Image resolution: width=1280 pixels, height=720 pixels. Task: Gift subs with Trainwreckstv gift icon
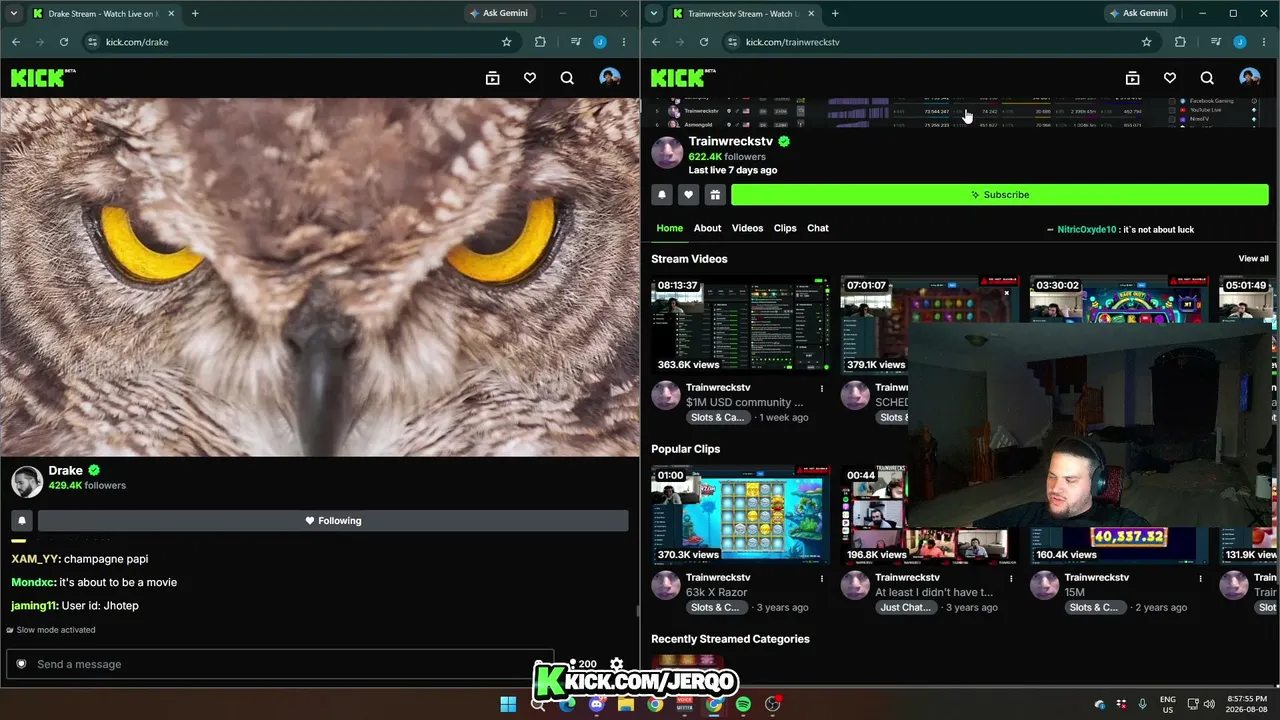point(714,195)
